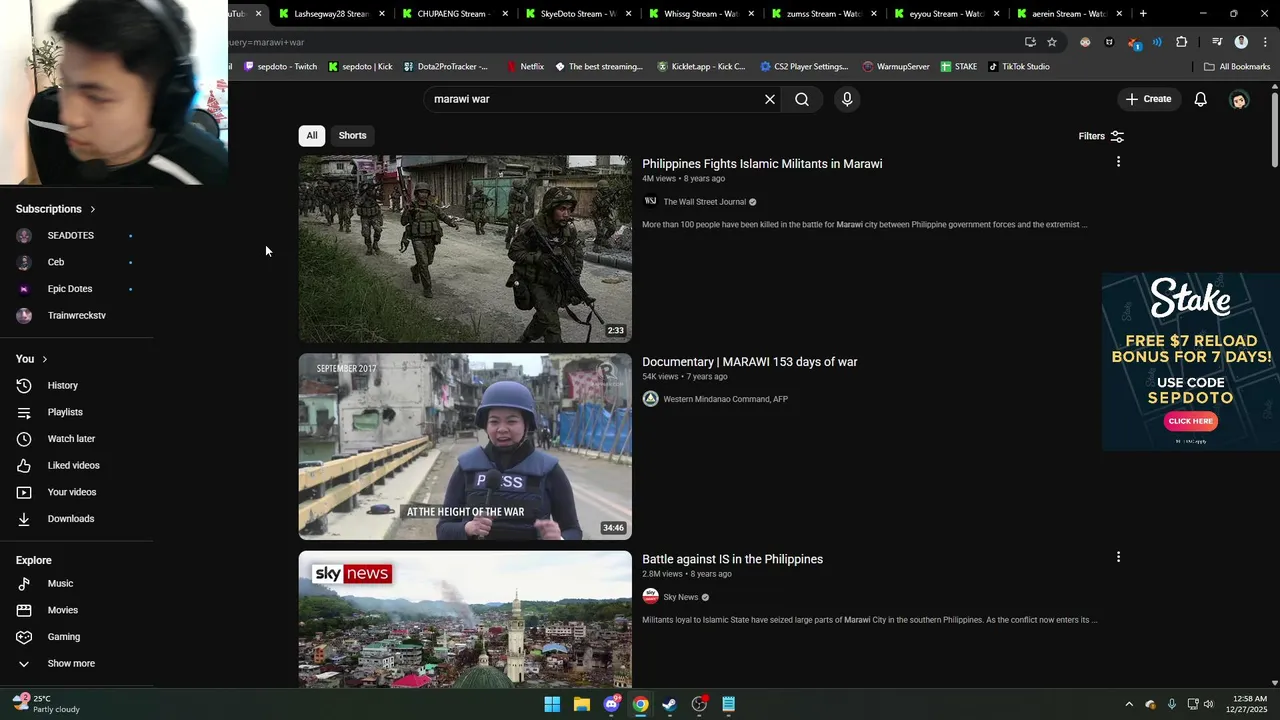The image size is (1280, 720).
Task: Visit Sky News channel link
Action: point(681,597)
